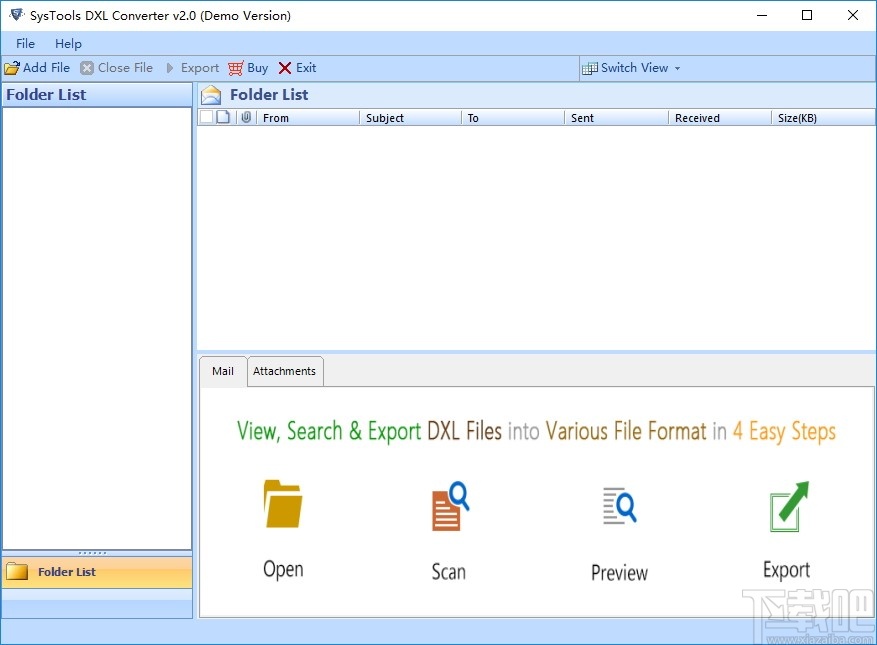Click the Open folder icon
877x645 pixels.
[283, 503]
